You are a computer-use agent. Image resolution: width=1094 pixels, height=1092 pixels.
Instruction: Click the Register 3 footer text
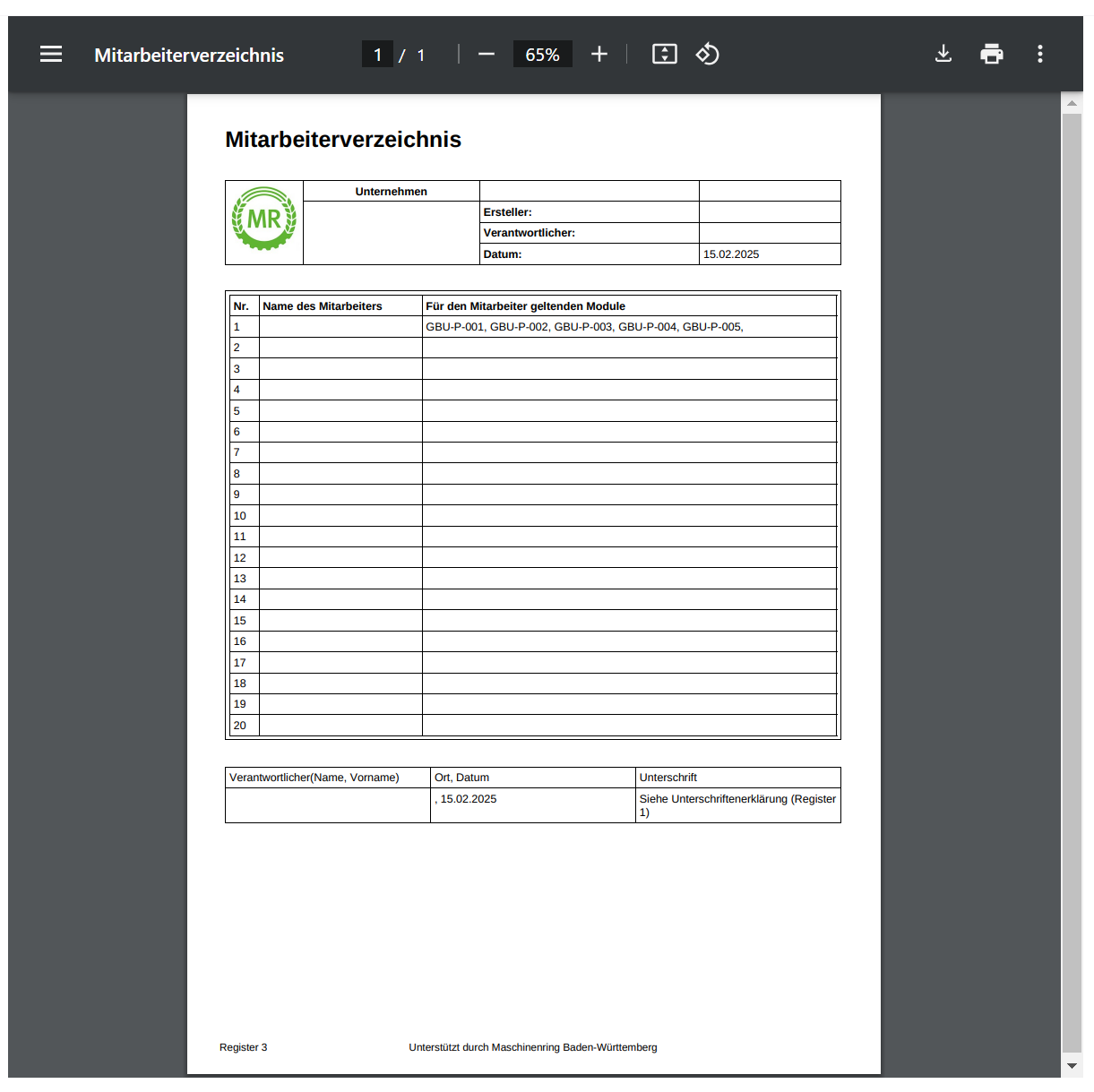pos(244,1047)
